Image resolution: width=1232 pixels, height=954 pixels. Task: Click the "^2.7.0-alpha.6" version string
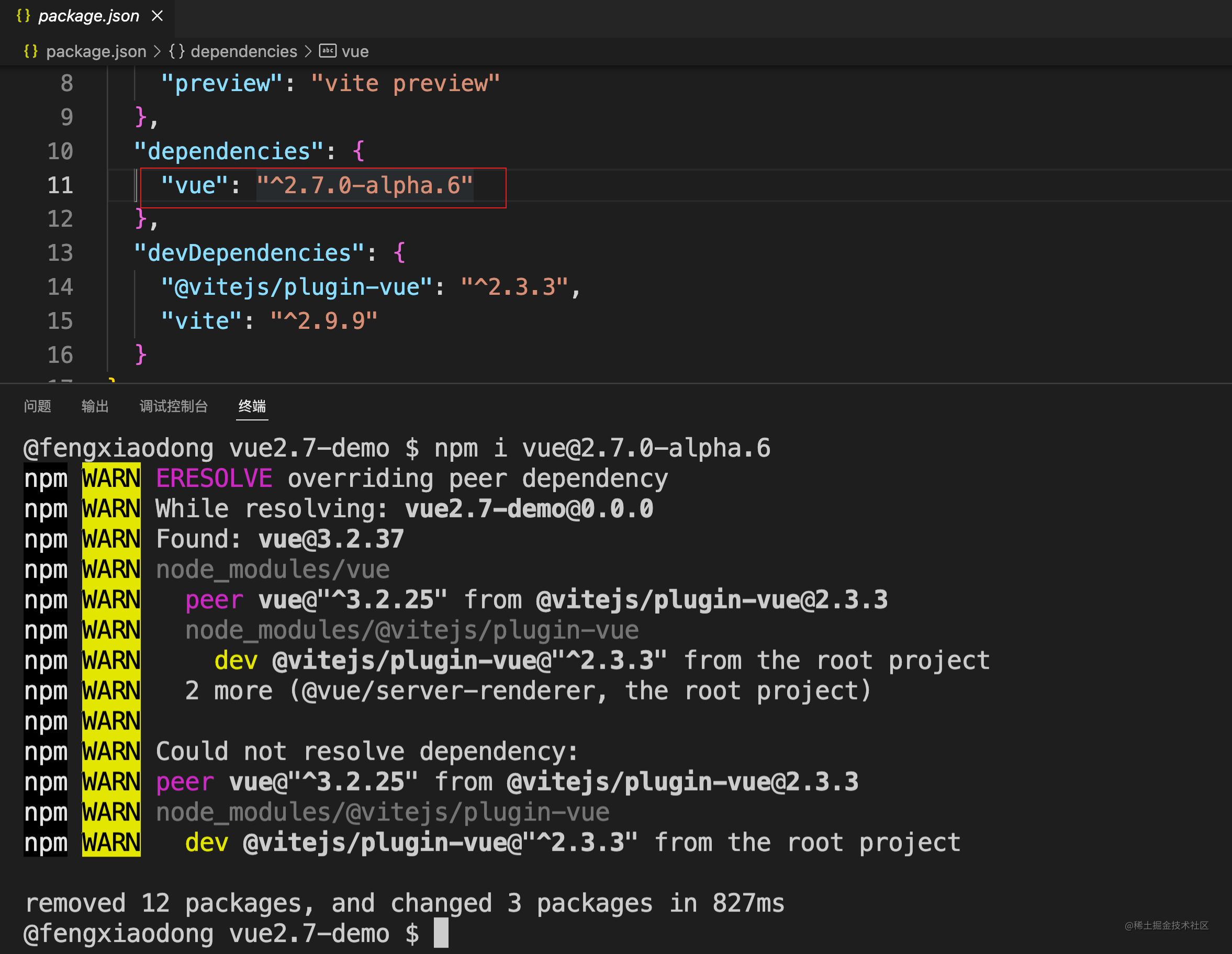click(x=364, y=185)
